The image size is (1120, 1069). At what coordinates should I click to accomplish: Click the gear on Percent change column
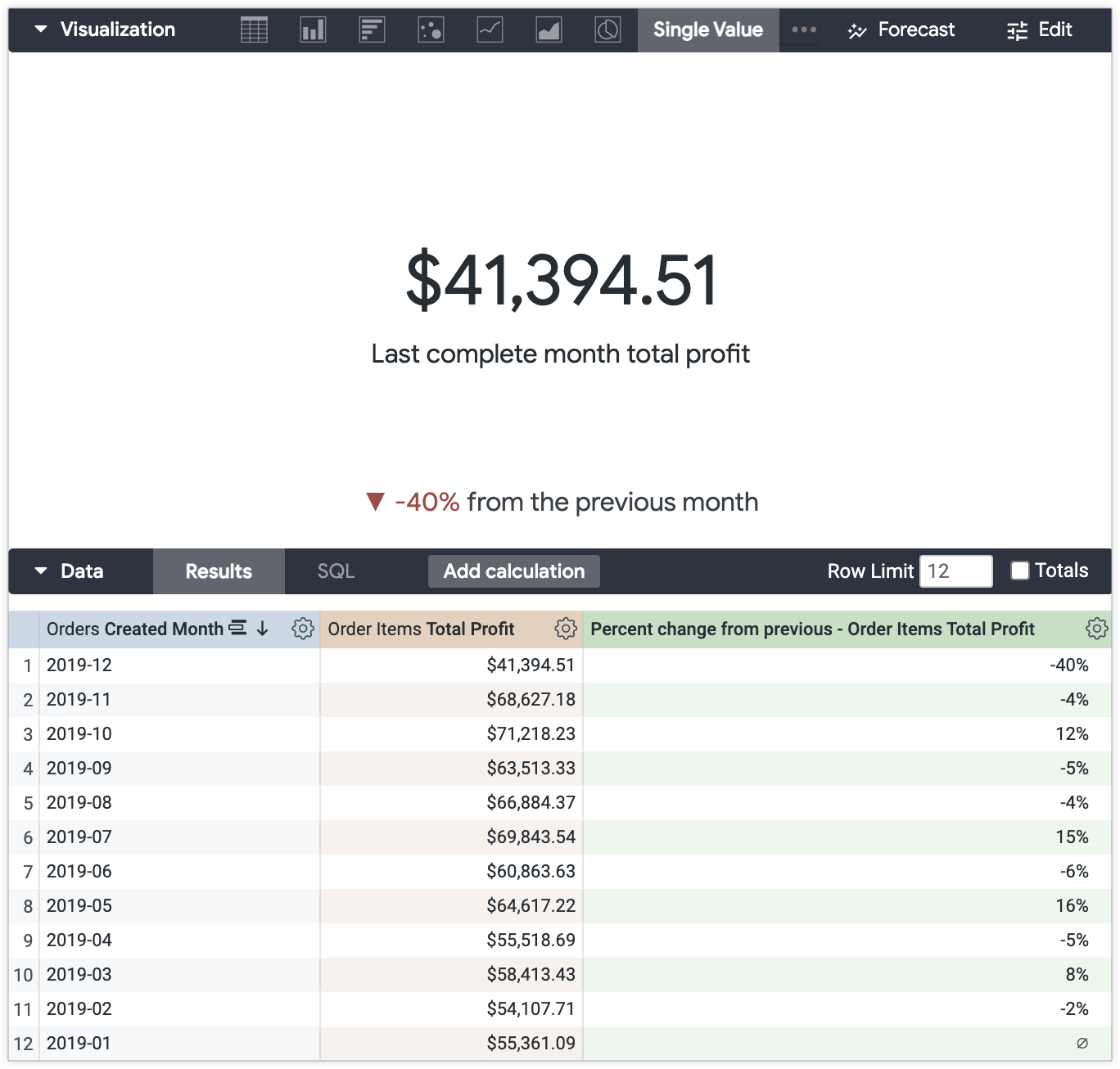[1097, 629]
